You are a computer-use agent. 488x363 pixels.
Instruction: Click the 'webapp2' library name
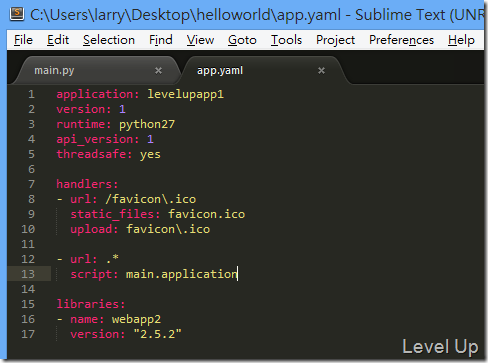(x=137, y=319)
